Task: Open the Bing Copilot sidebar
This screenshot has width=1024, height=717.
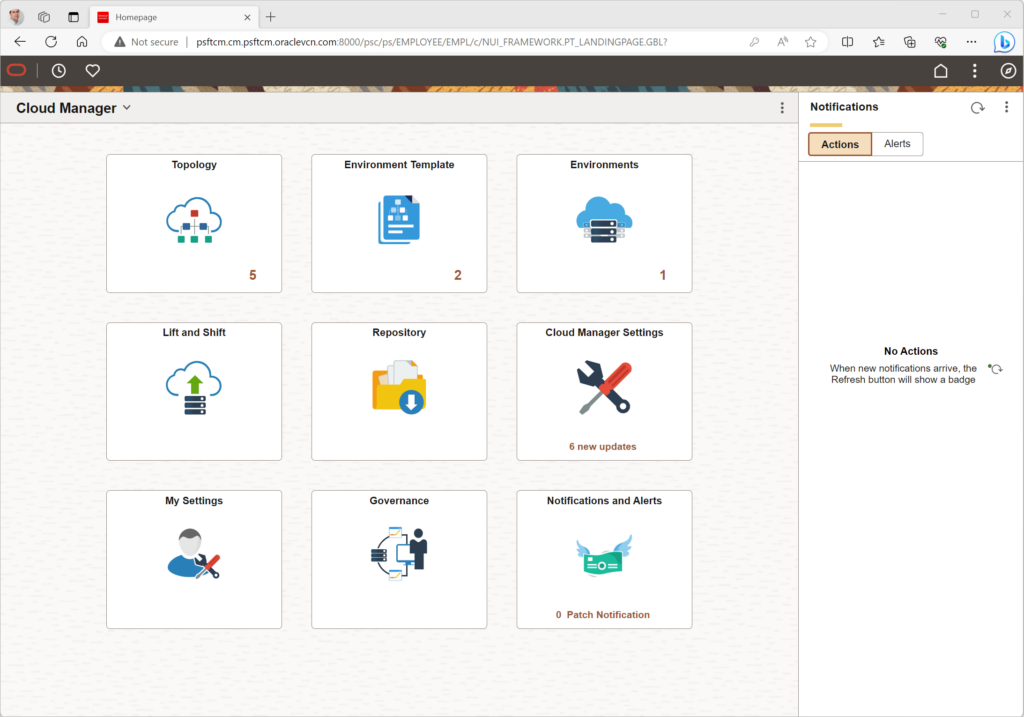Action: 1004,42
